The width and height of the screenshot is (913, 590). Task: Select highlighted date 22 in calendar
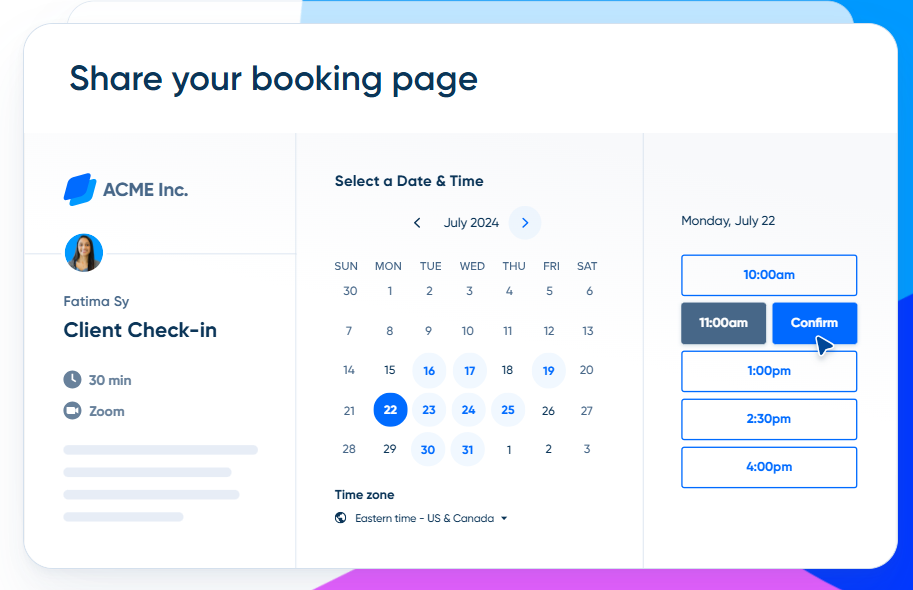pyautogui.click(x=390, y=409)
